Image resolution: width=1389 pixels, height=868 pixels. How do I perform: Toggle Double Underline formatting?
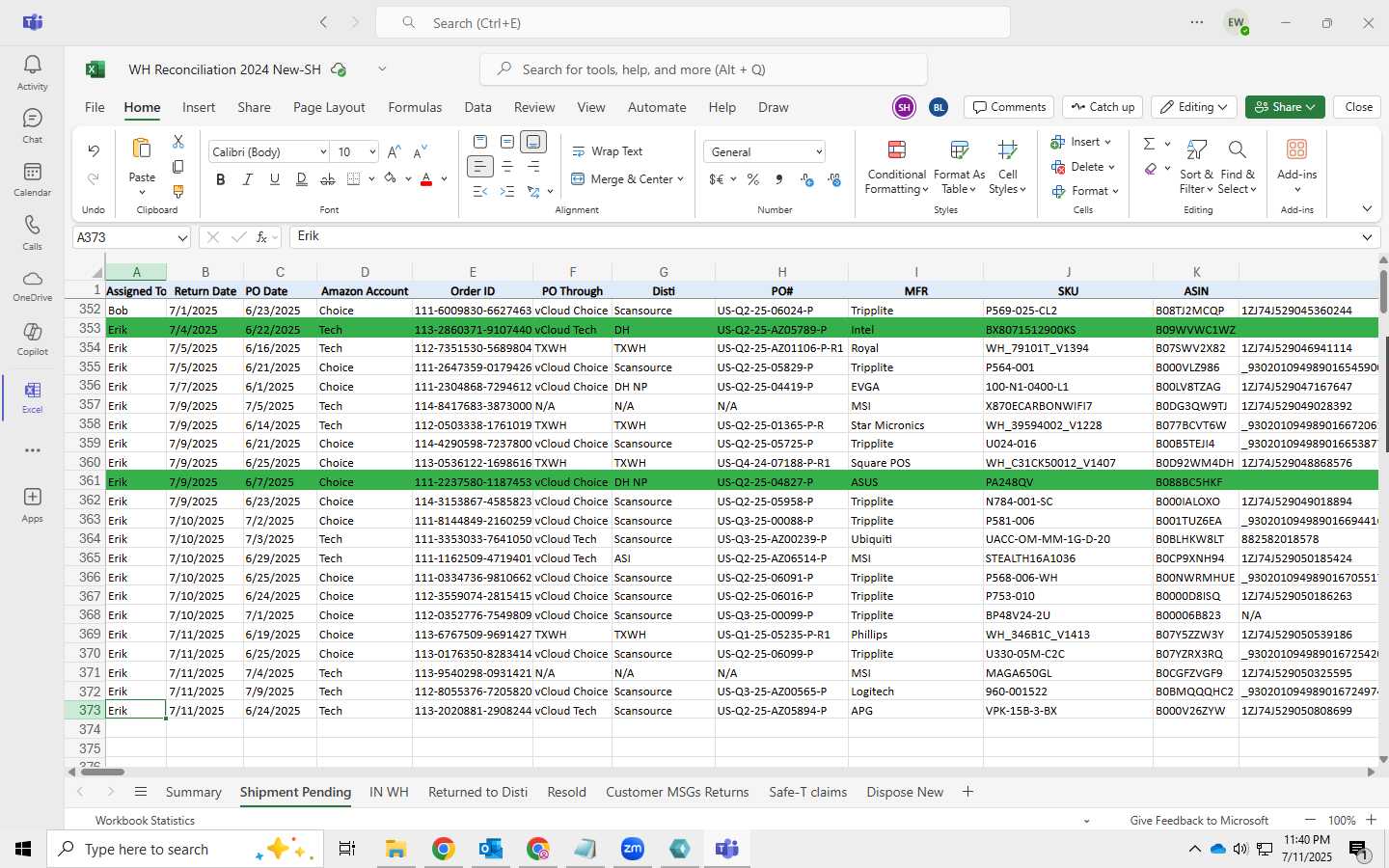coord(301,179)
